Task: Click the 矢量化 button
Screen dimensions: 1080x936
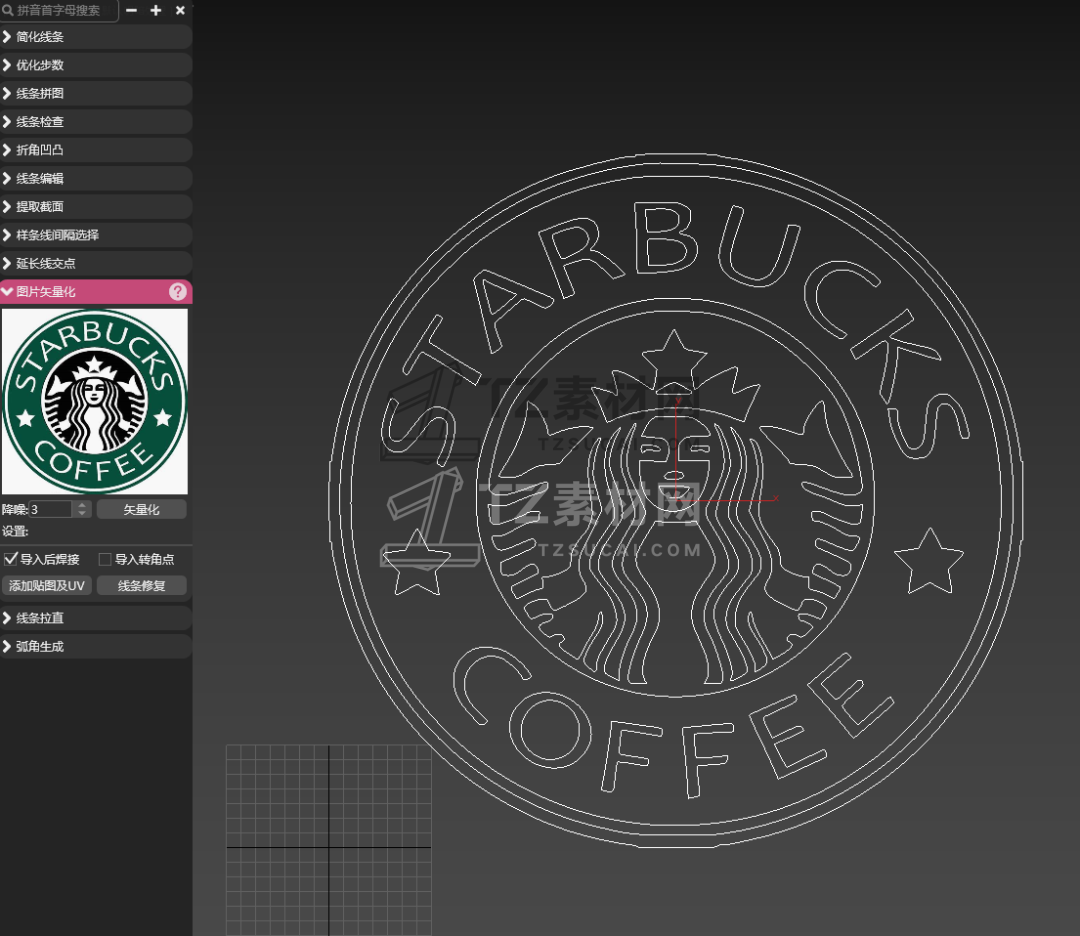Action: (141, 510)
